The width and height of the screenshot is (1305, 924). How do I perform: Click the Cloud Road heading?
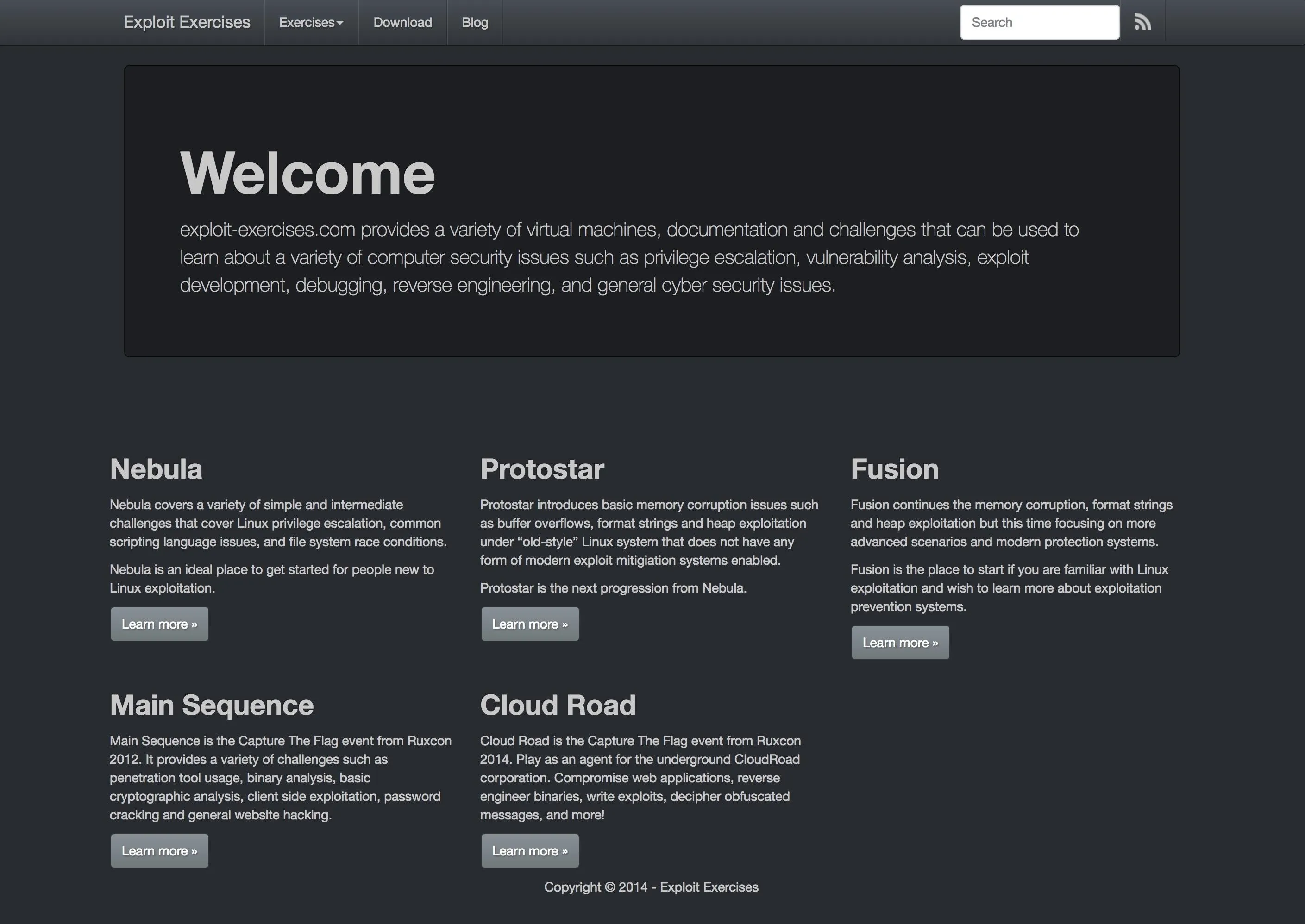click(x=558, y=705)
